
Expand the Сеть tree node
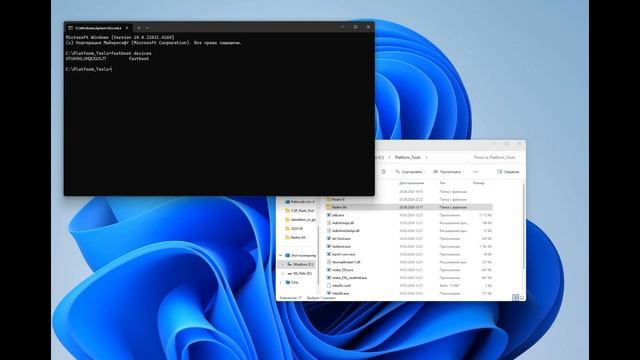pyautogui.click(x=280, y=282)
